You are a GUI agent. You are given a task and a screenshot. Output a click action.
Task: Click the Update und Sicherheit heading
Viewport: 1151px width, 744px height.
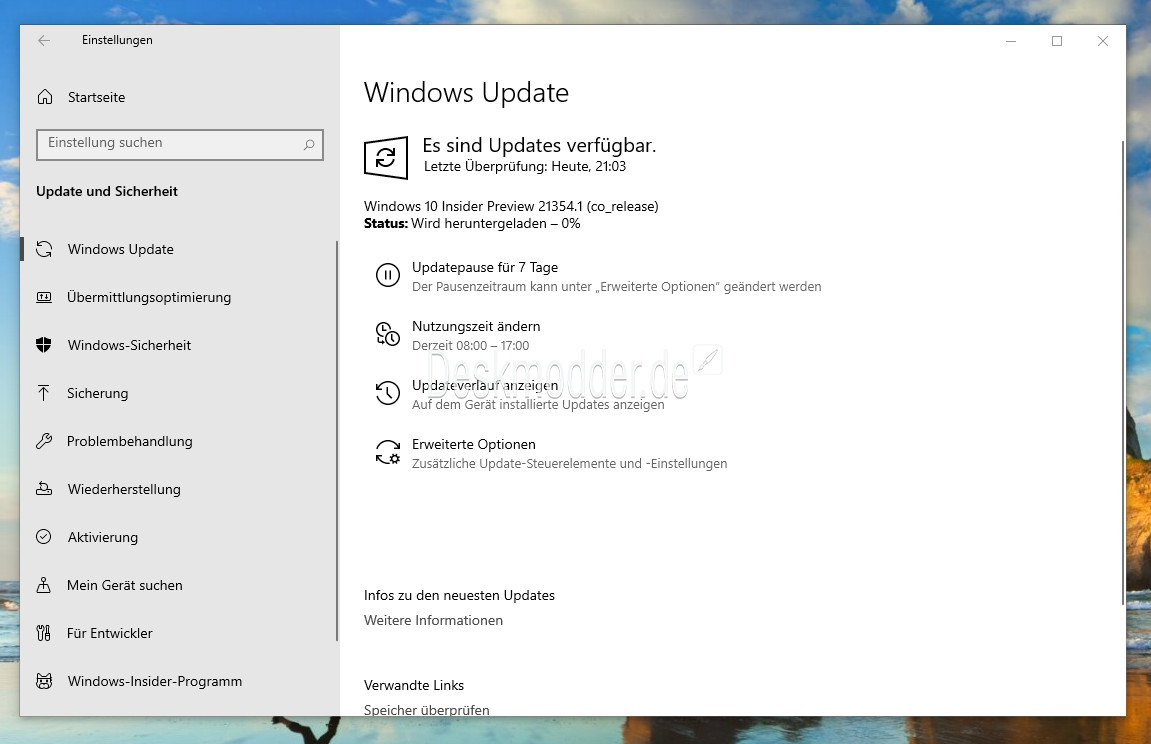click(x=106, y=192)
